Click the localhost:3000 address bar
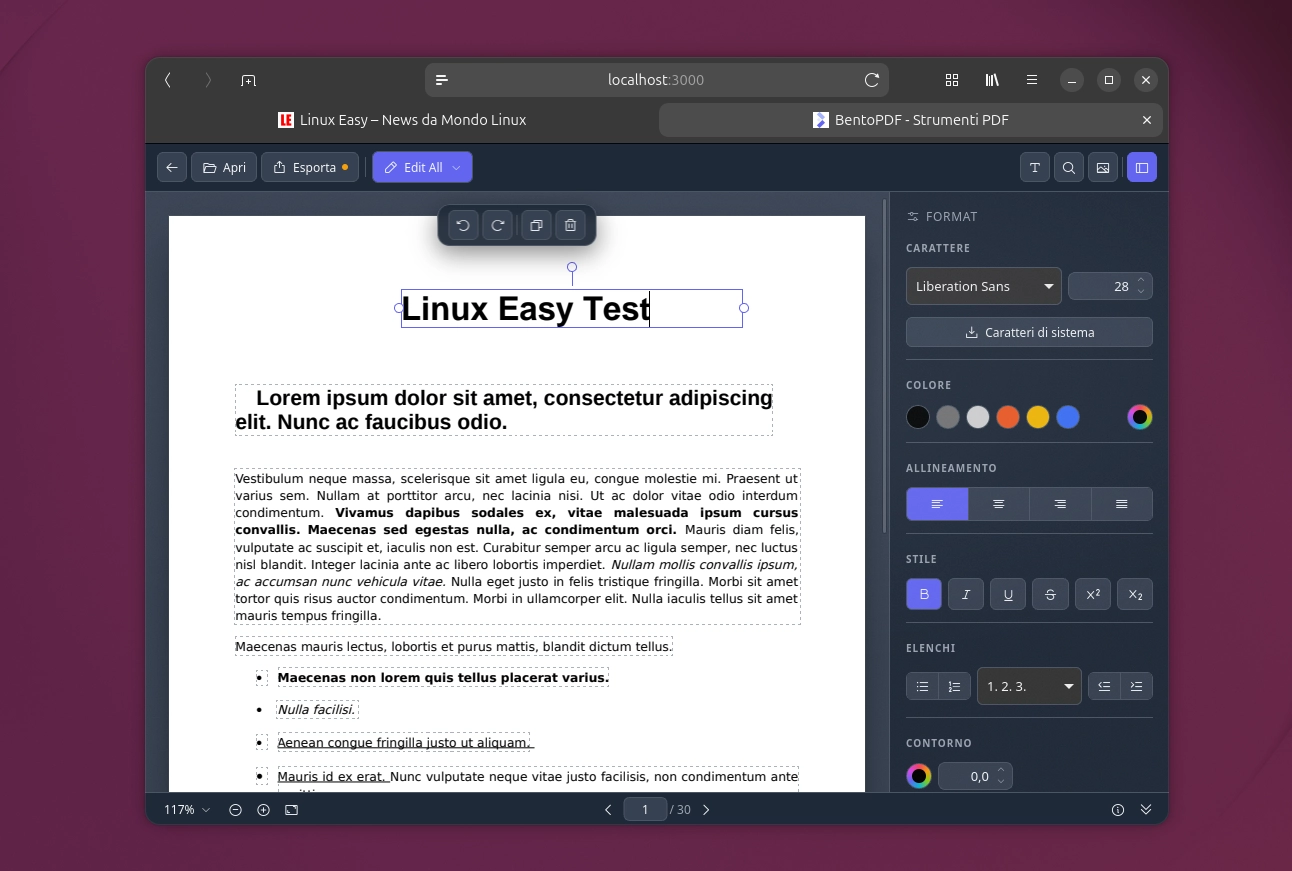1292x871 pixels. pyautogui.click(x=656, y=80)
